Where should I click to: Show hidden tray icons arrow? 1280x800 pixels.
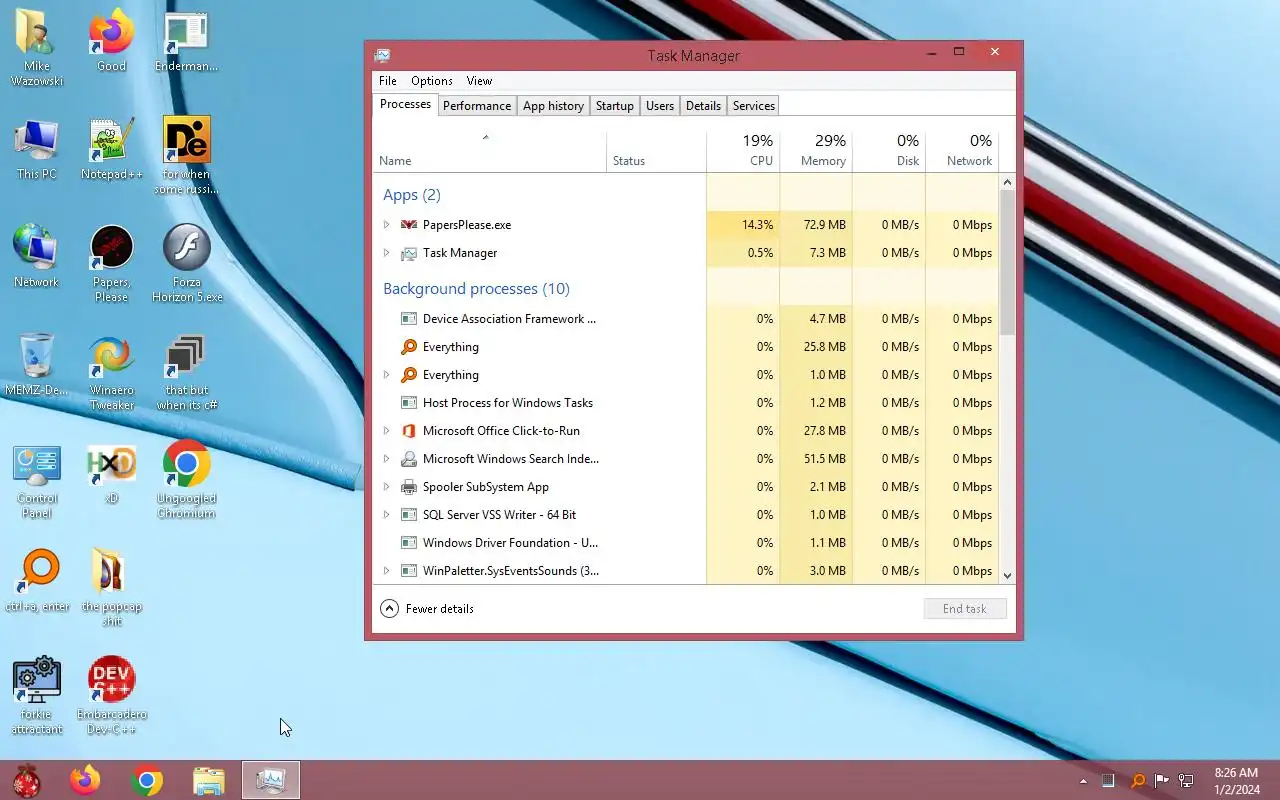coord(1083,781)
